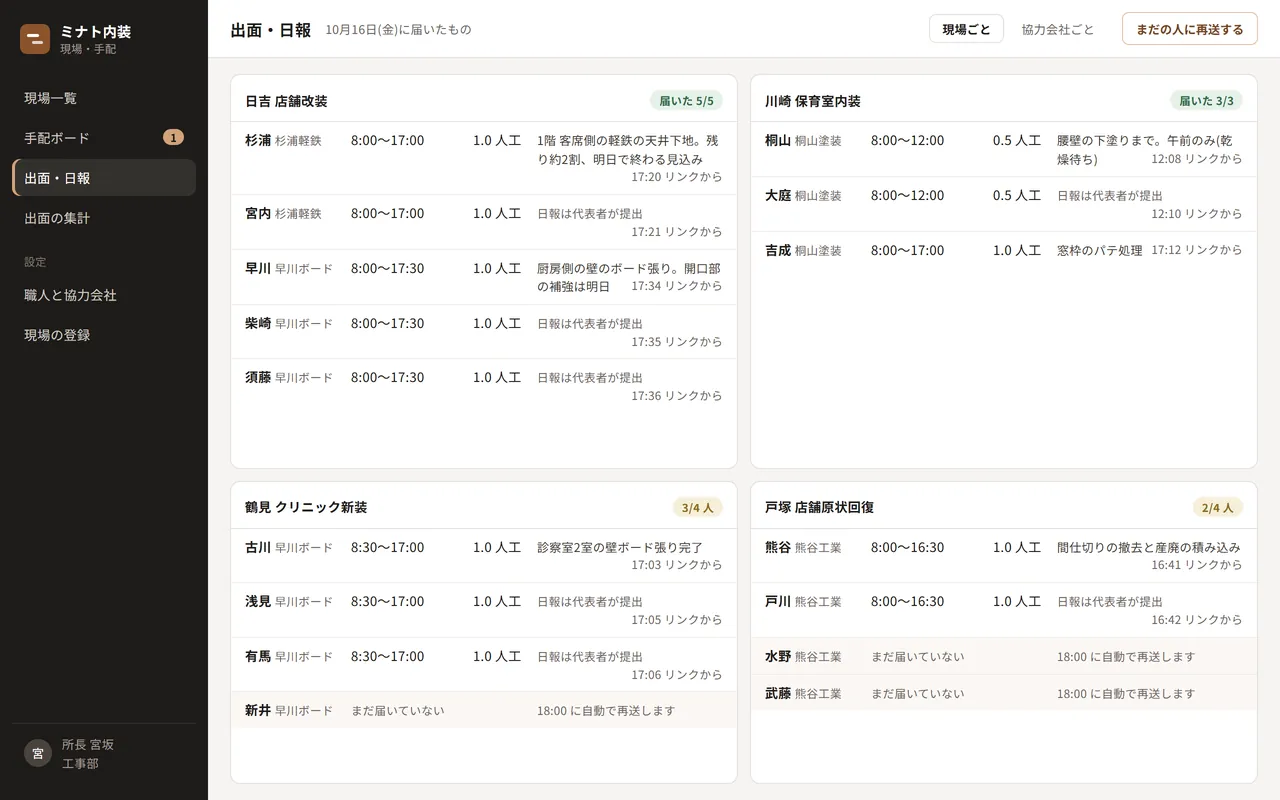Select worker 大庭 name
This screenshot has width=1280, height=800.
[778, 195]
